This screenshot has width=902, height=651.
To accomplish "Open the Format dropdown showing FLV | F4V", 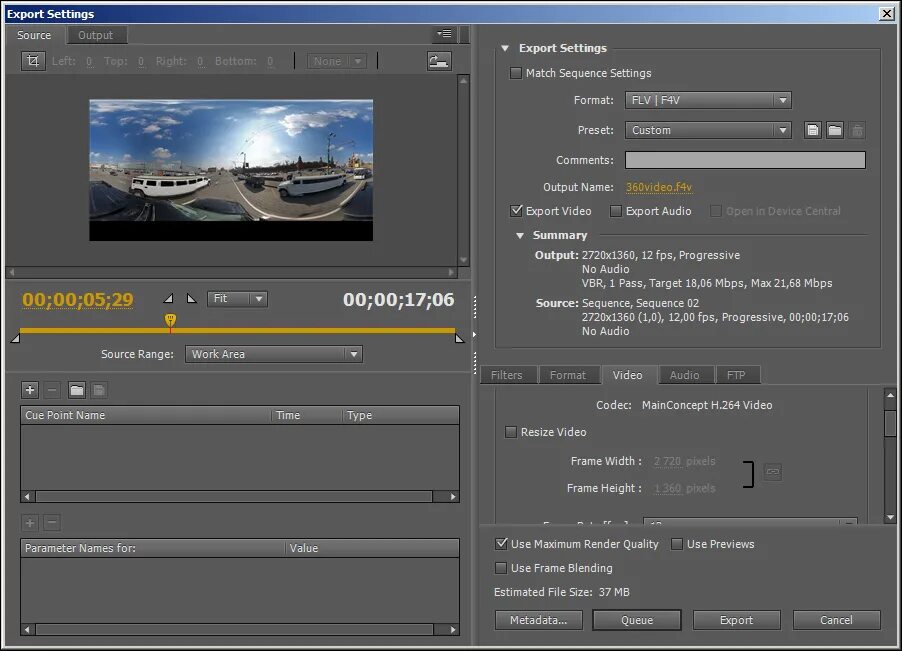I will click(x=708, y=100).
